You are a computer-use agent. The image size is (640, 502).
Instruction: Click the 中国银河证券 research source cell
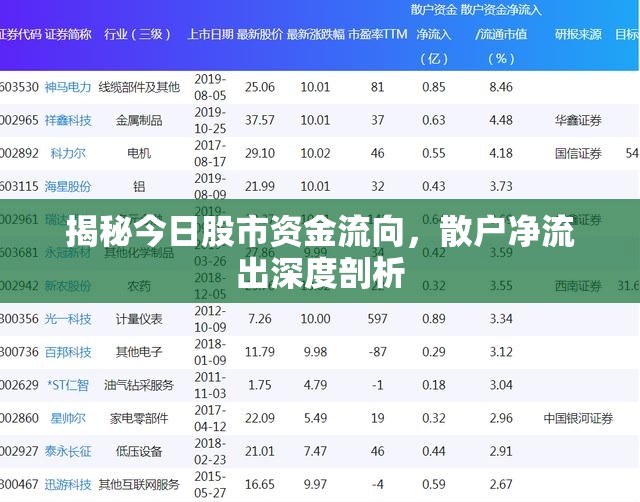[x=578, y=418]
